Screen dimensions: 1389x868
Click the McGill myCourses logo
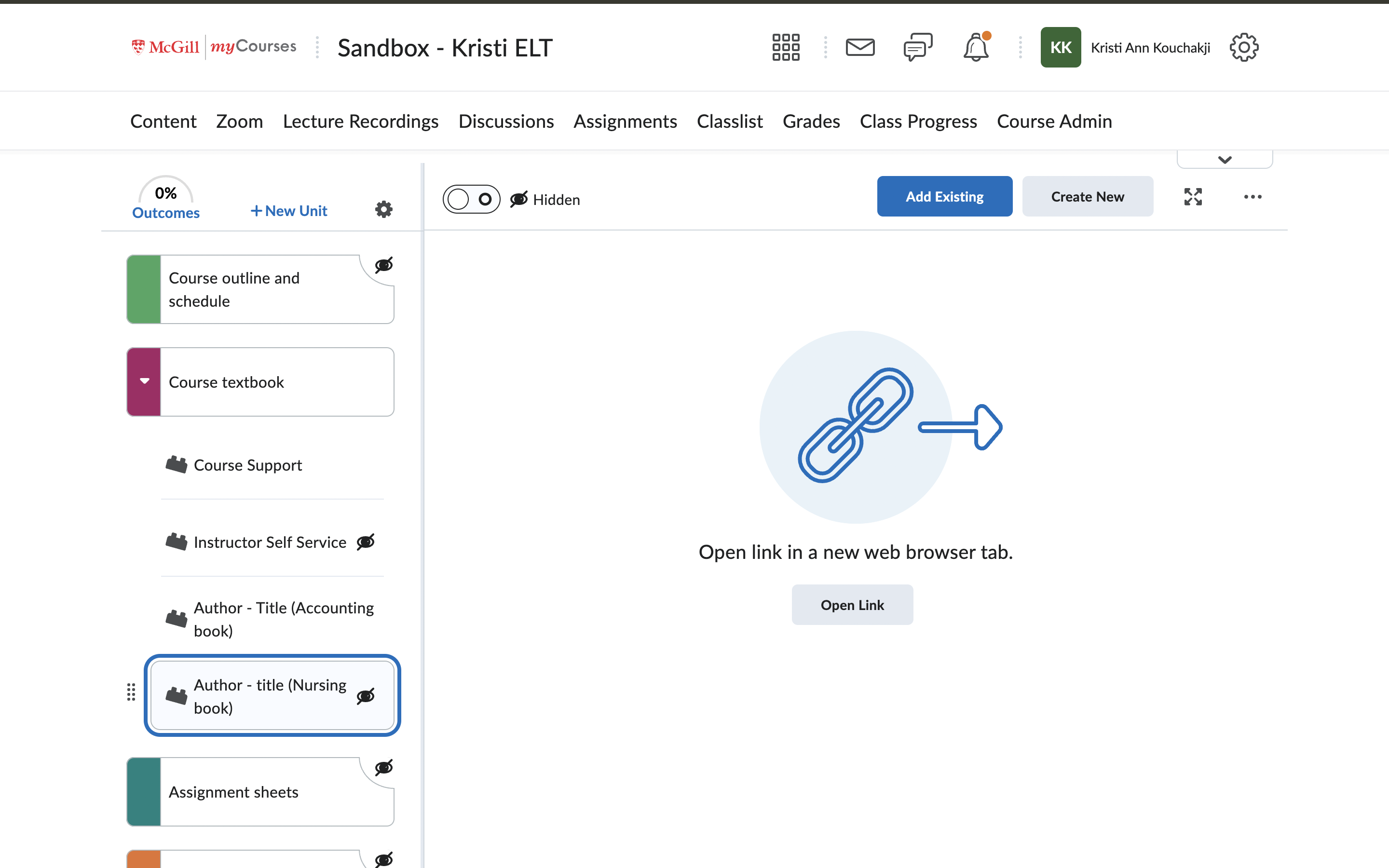[214, 47]
